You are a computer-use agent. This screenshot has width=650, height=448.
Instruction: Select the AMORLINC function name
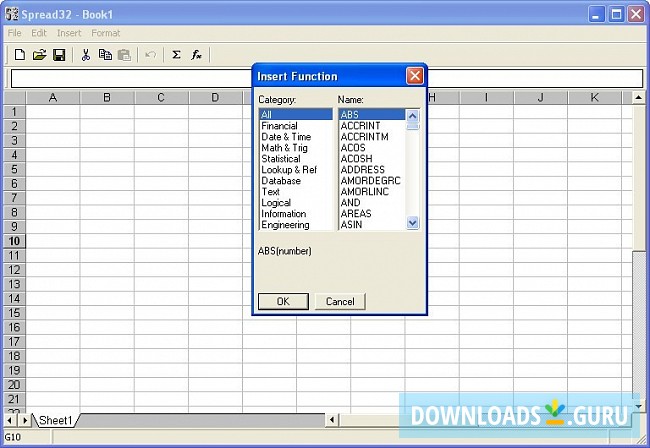coord(372,191)
